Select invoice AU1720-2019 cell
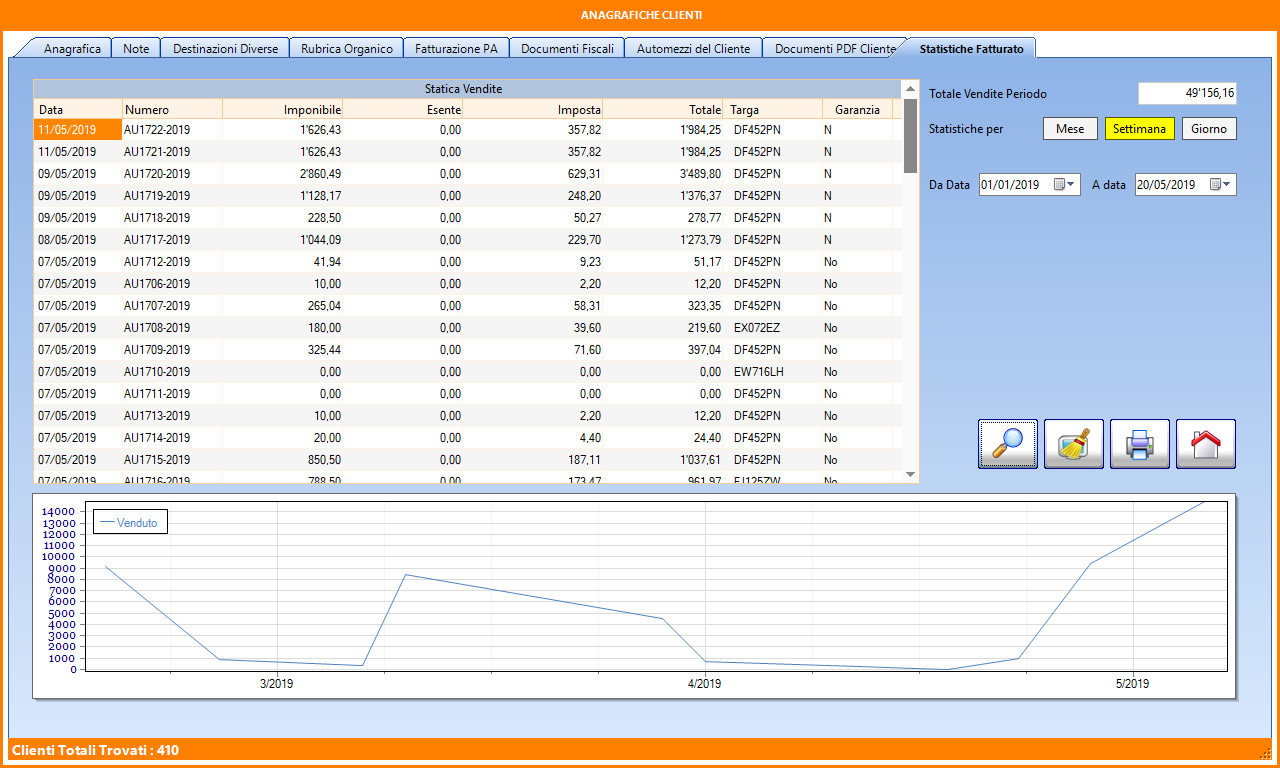The height and width of the screenshot is (768, 1280). tap(172, 174)
